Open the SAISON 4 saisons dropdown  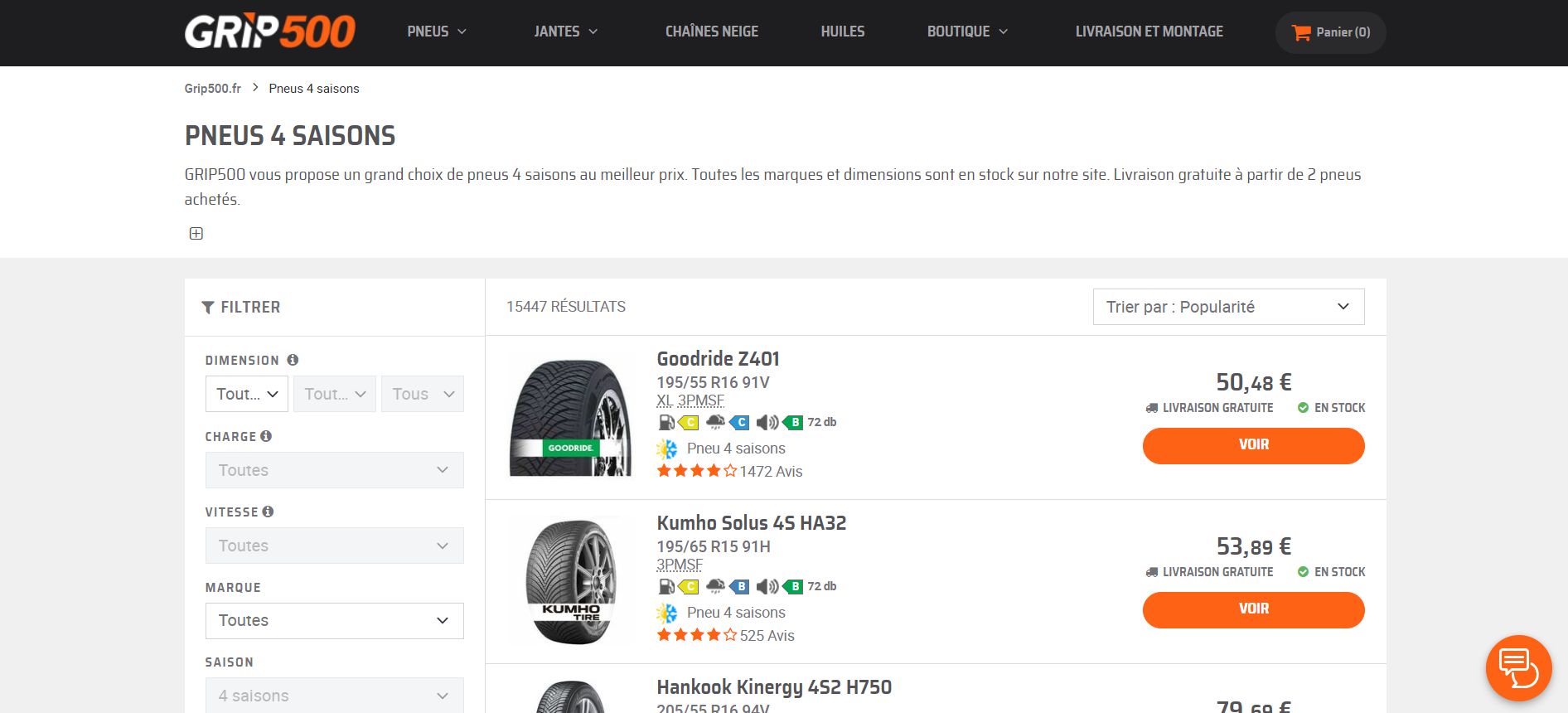coord(335,696)
